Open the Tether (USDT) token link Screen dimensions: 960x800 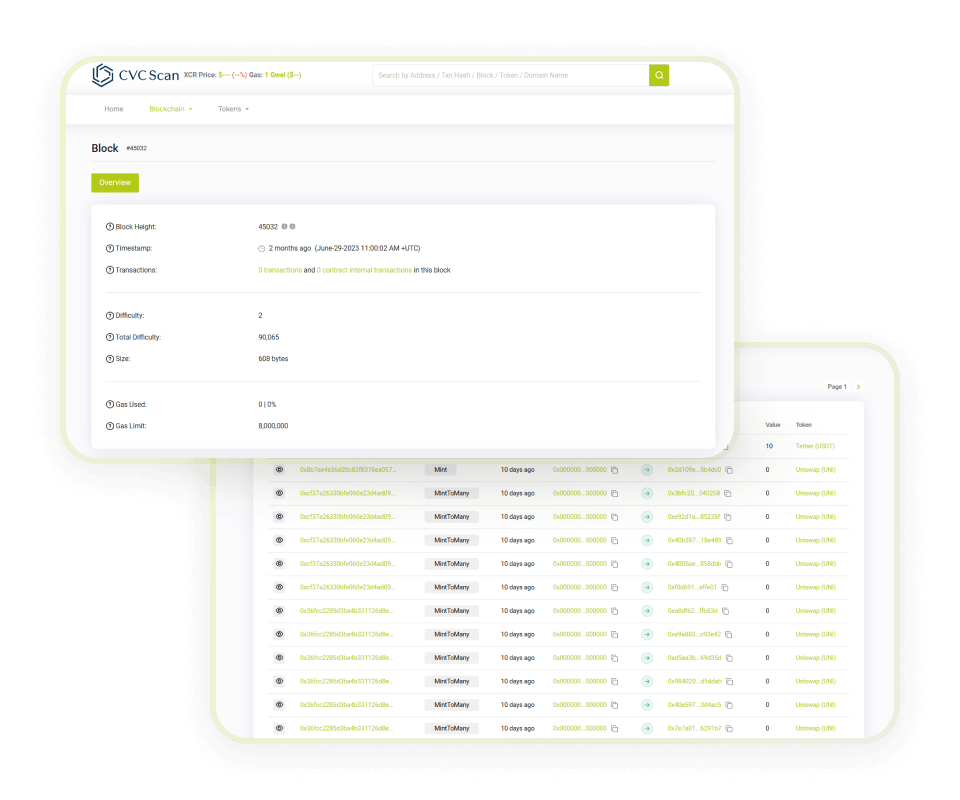(x=814, y=446)
